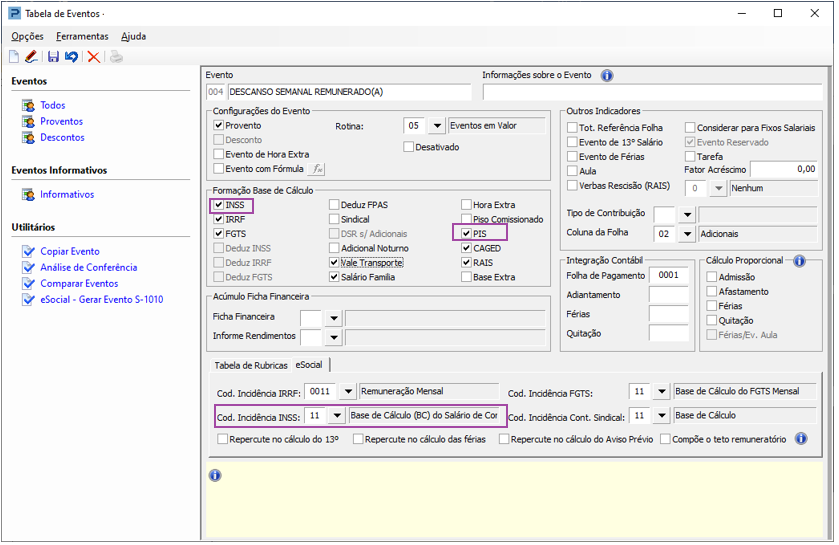Viewport: 839px width, 545px height.
Task: Open the Rotina dropdown
Action: click(x=437, y=126)
